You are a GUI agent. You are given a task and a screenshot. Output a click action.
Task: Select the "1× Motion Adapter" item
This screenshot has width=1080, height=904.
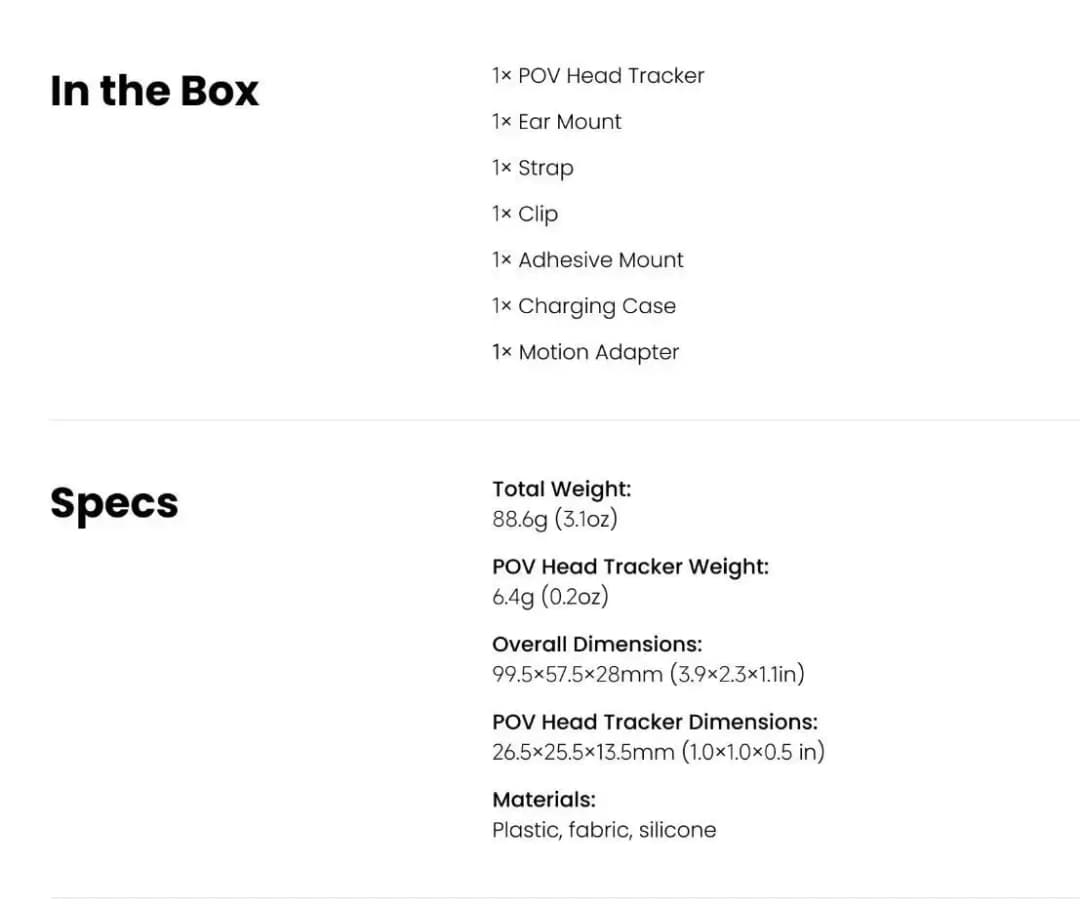point(585,352)
